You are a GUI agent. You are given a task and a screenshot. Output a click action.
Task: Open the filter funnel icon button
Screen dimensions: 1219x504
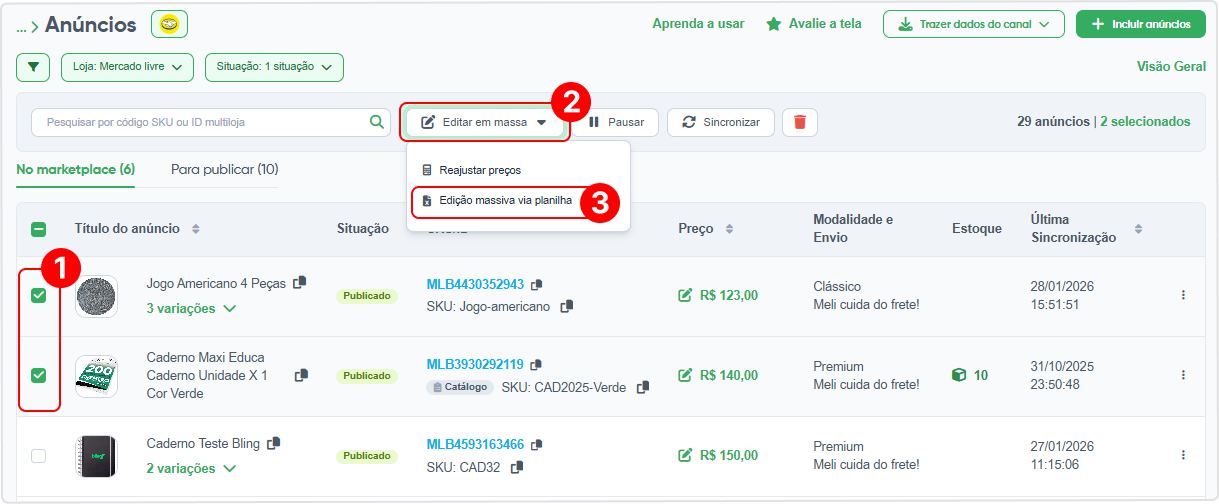point(33,67)
